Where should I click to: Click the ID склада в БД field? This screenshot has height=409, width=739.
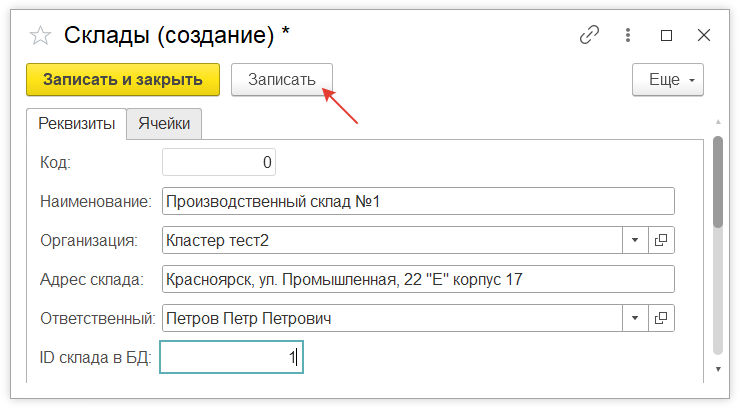(231, 357)
